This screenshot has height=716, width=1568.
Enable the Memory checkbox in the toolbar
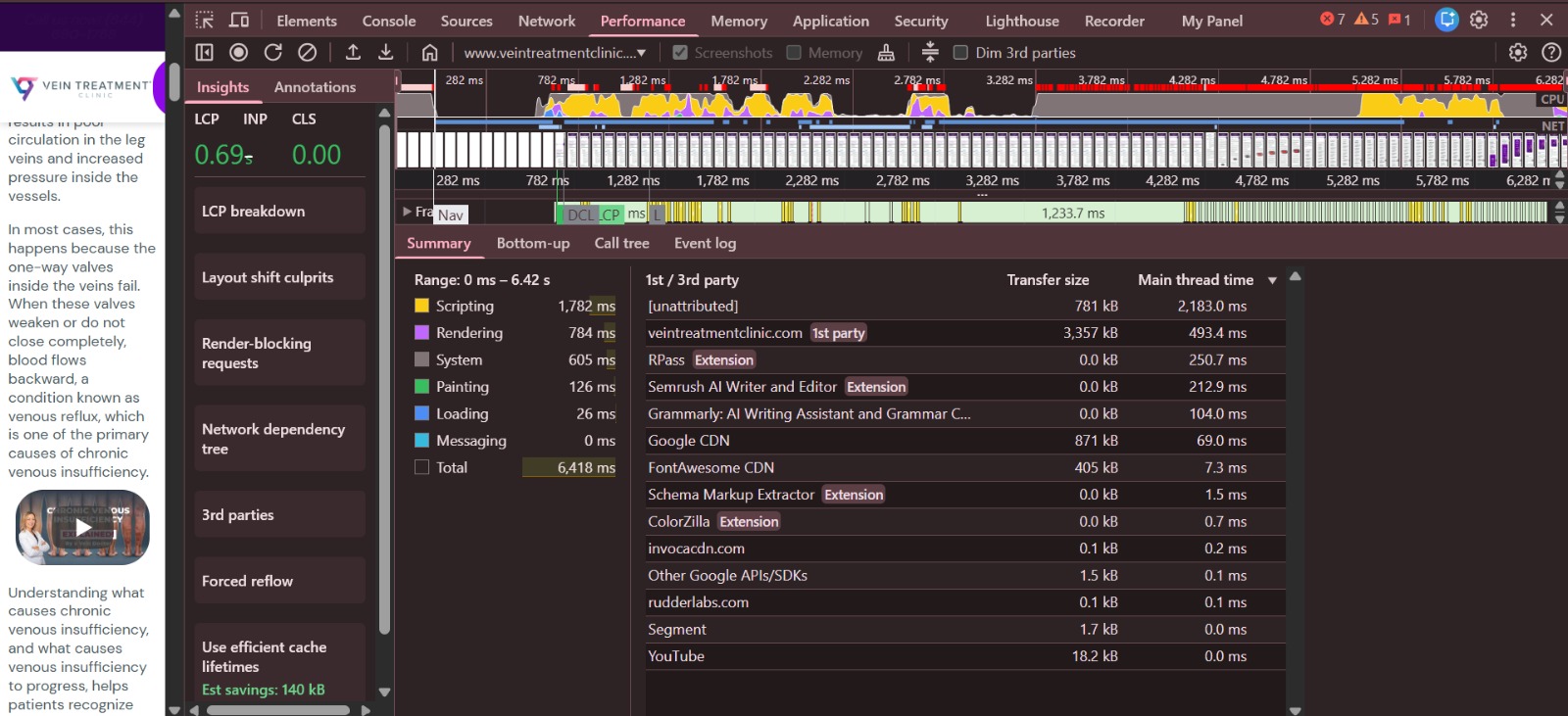[794, 53]
